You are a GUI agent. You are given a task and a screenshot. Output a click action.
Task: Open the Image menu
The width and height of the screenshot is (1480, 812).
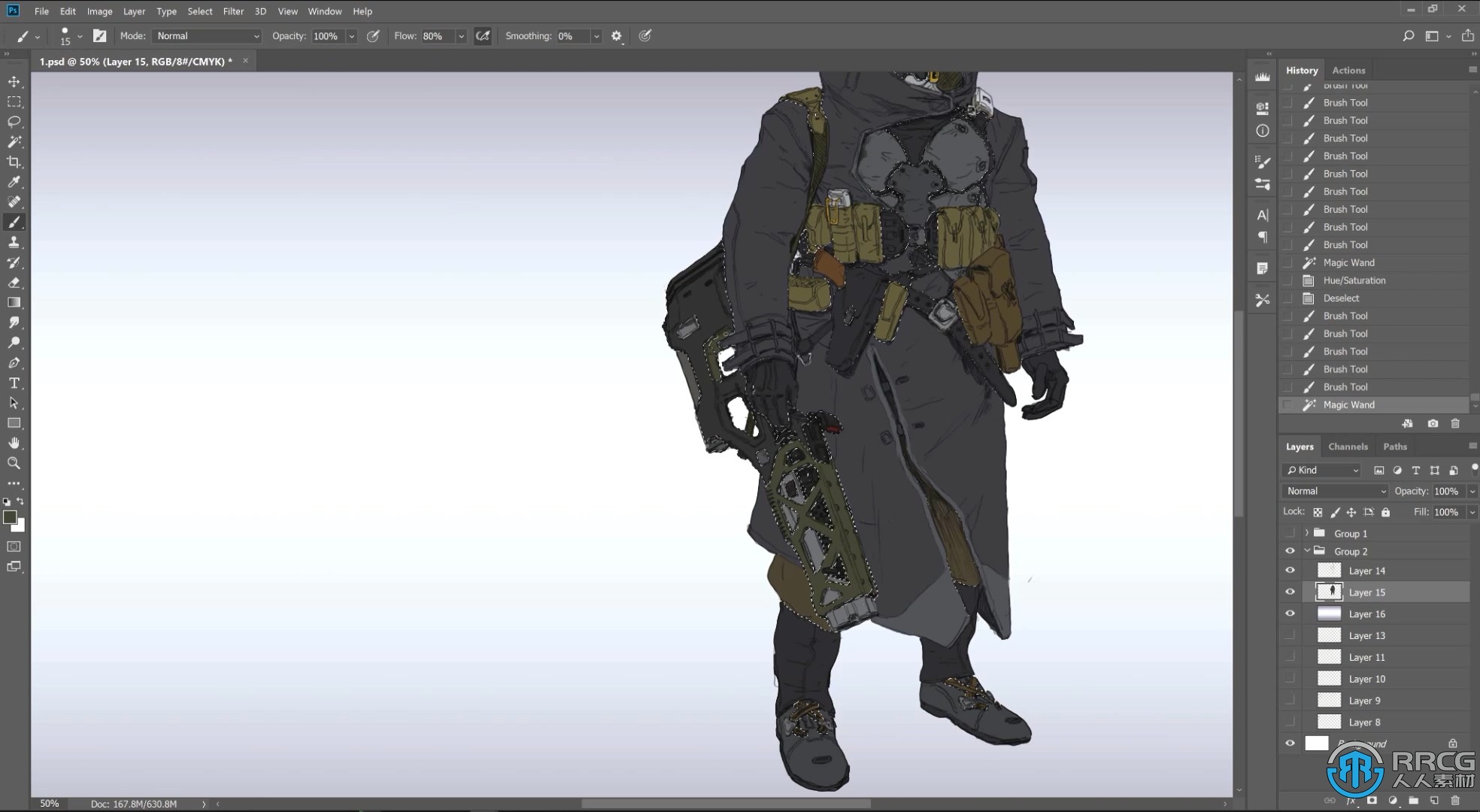coord(99,11)
